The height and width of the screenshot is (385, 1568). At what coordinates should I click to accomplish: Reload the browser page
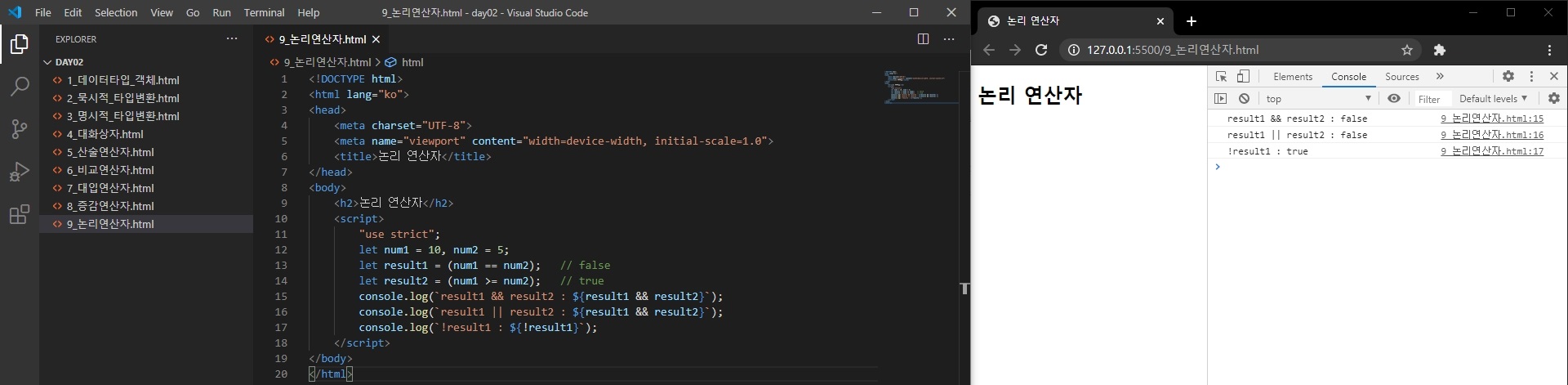1041,50
